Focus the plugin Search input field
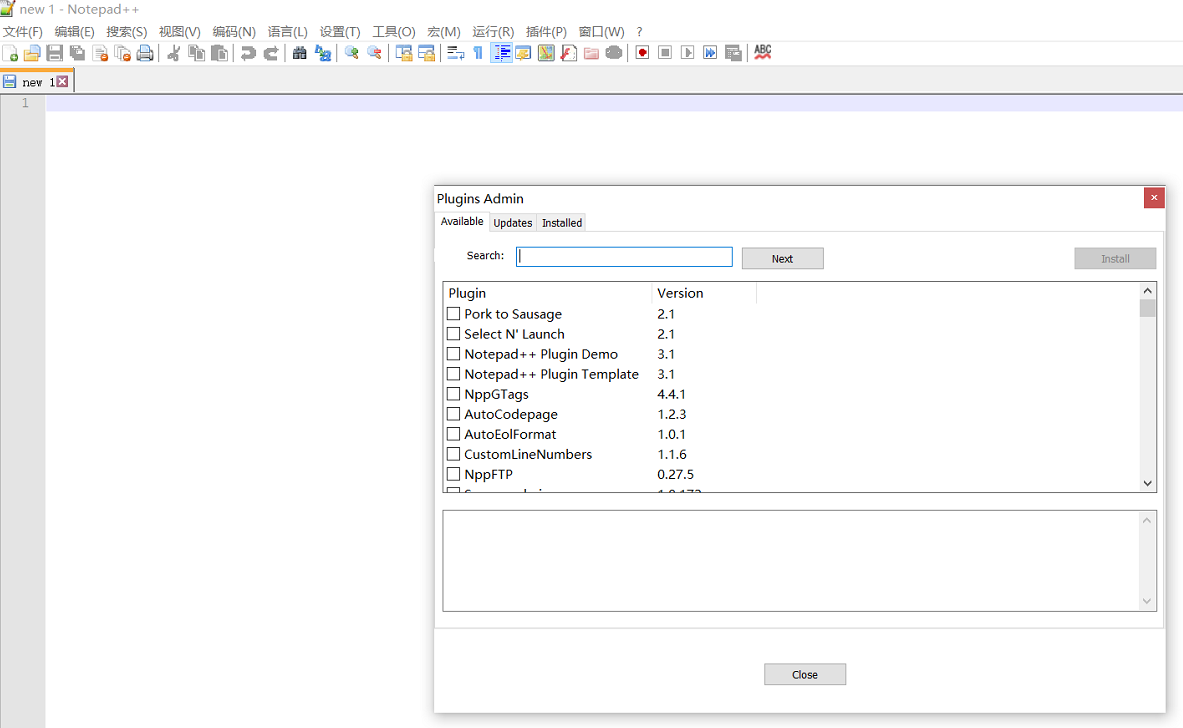The height and width of the screenshot is (728, 1183). point(624,257)
